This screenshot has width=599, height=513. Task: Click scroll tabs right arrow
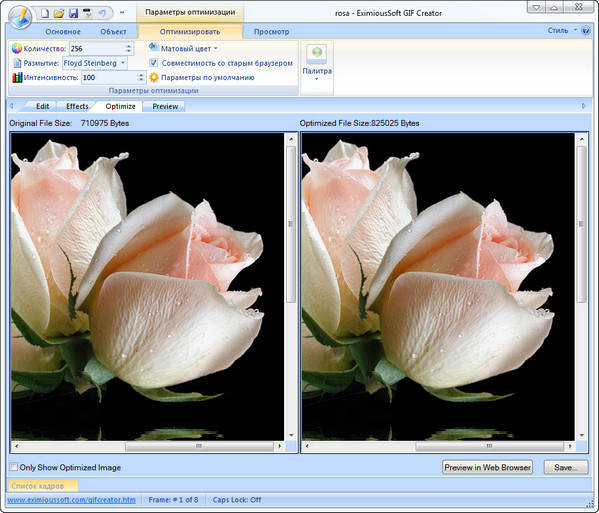(584, 106)
